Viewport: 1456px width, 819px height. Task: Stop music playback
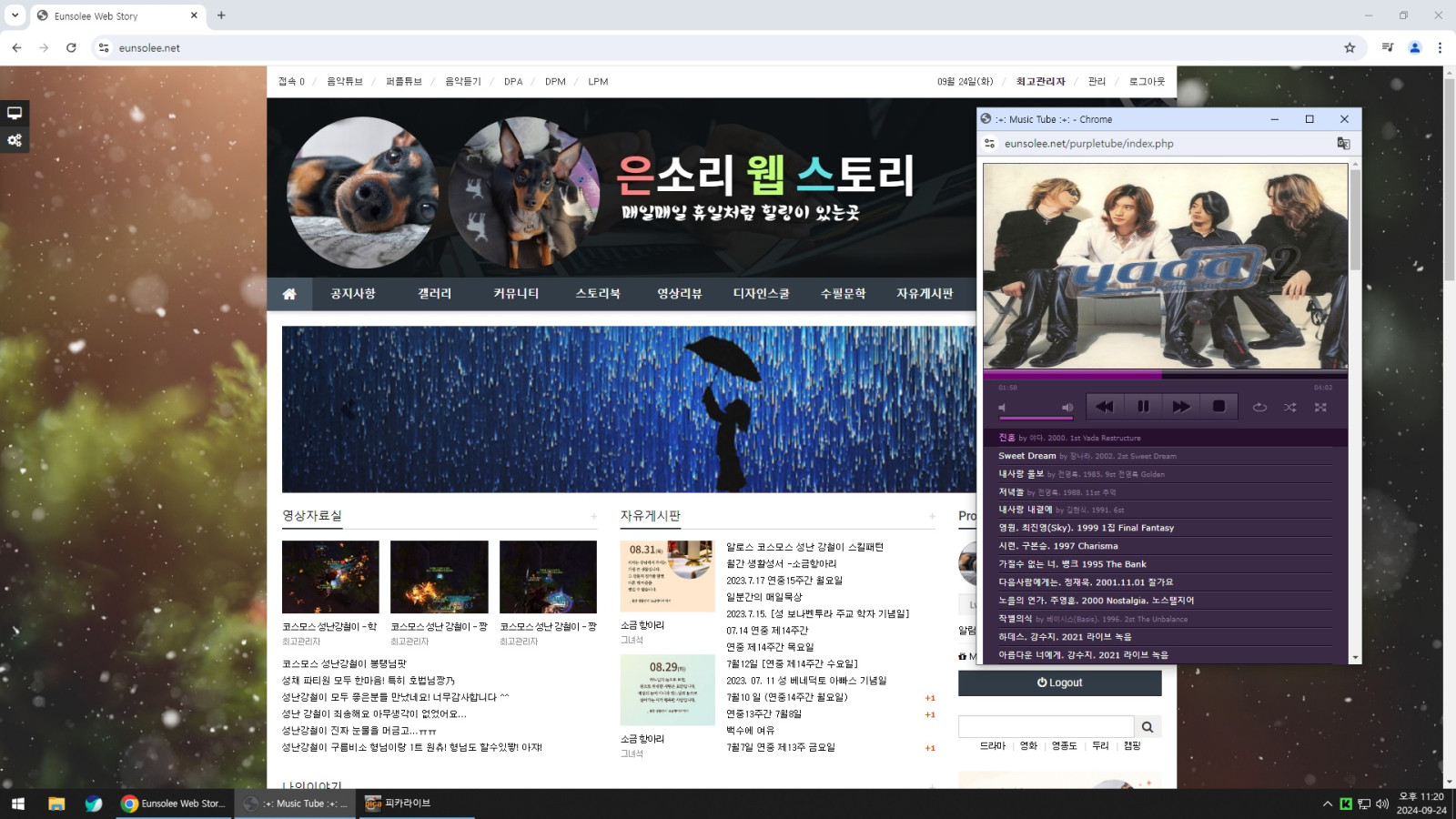tap(1218, 407)
